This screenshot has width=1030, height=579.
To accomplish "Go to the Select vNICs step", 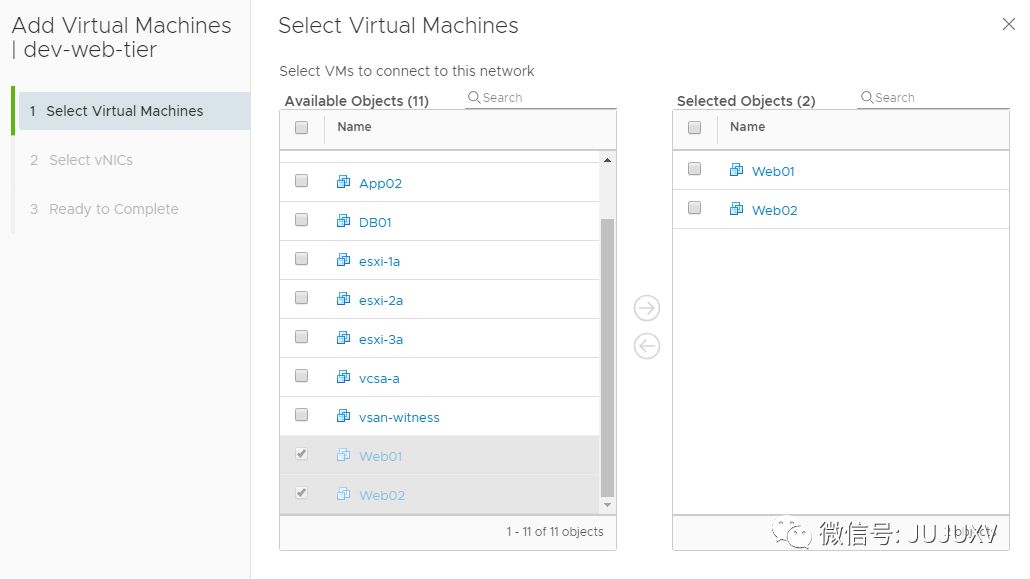I will click(x=91, y=160).
